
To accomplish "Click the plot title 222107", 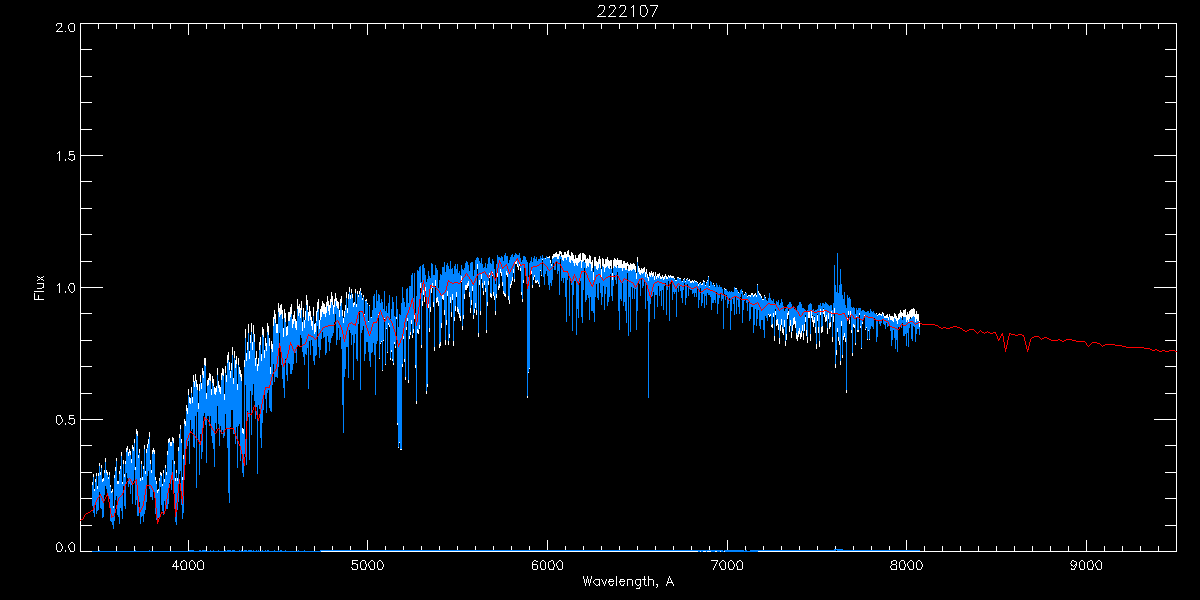I will pos(628,11).
